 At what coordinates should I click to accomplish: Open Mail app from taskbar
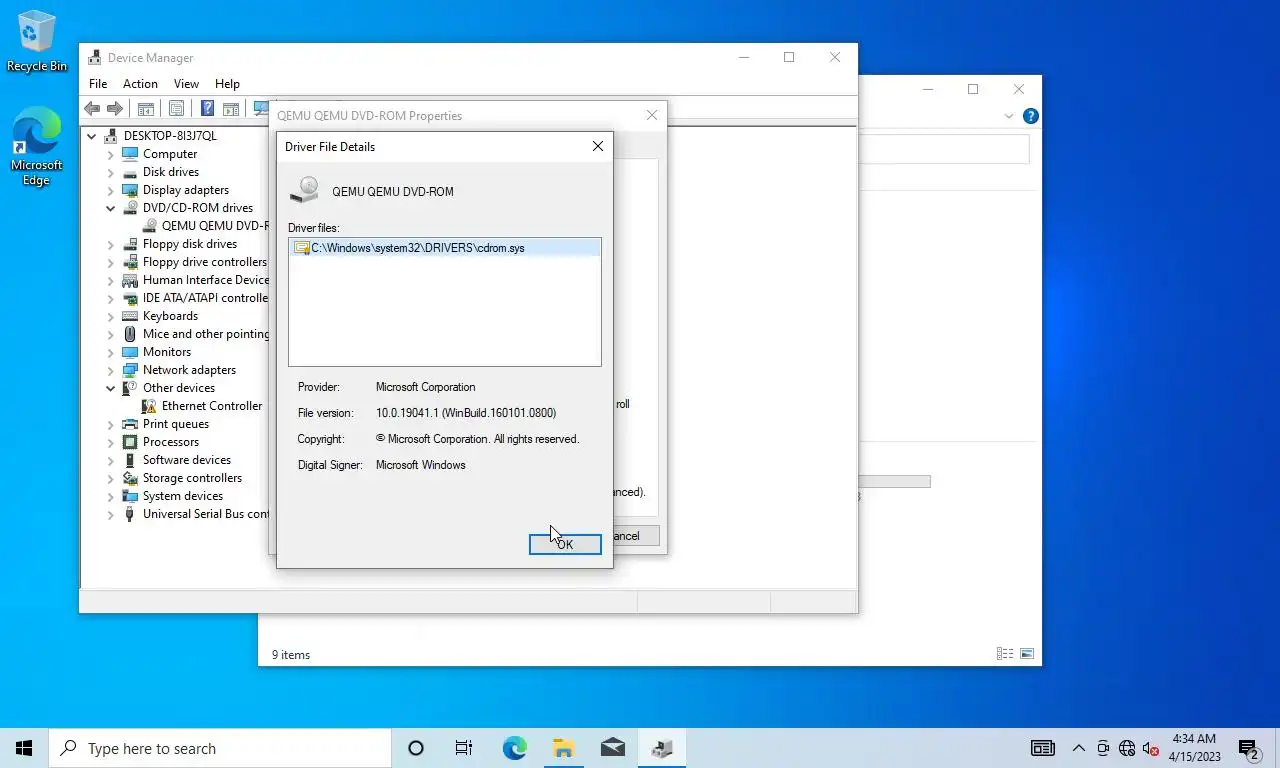point(612,748)
